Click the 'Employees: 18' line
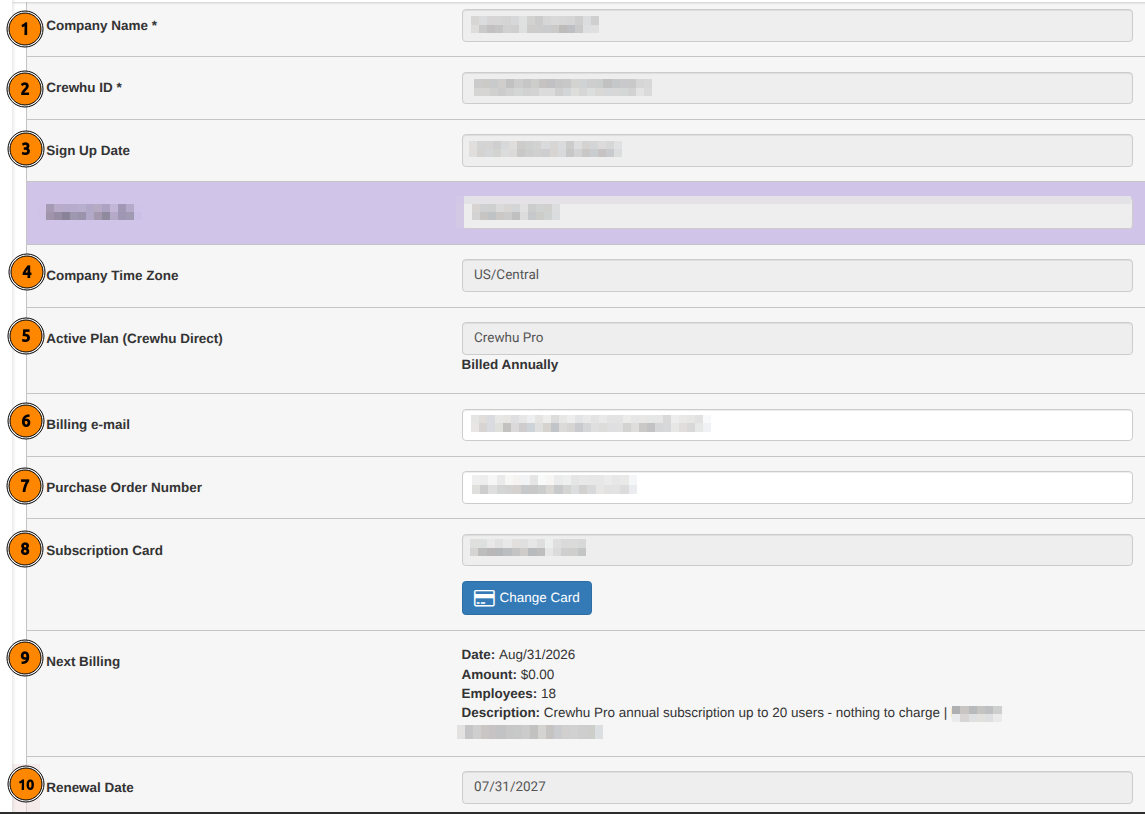Viewport: 1145px width, 814px height. tap(508, 694)
